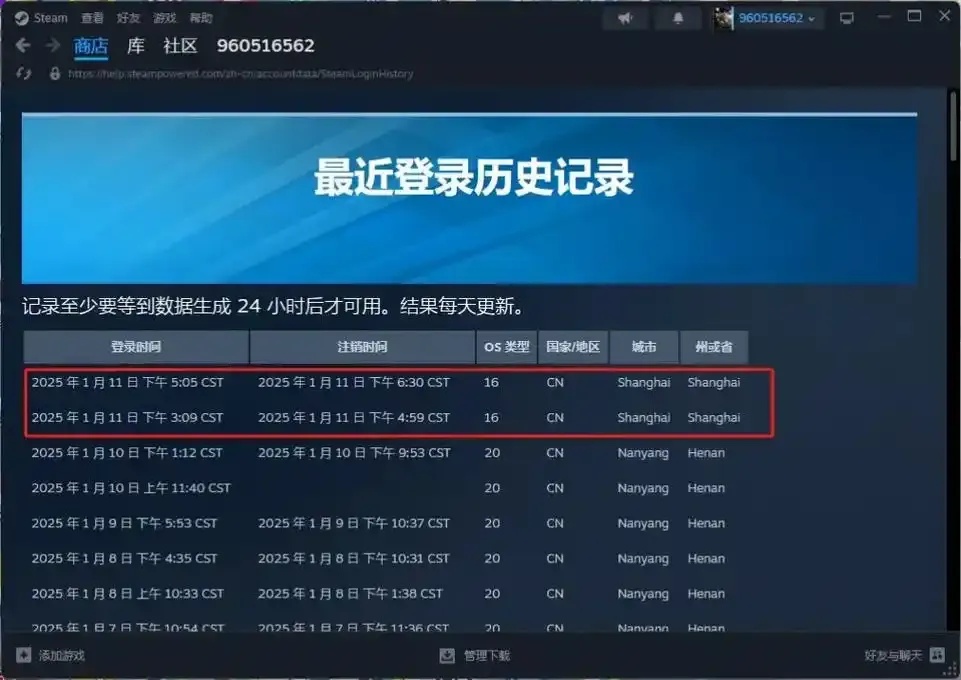Screen dimensions: 961x680
Task: Click the 记录至少要等到数据生成 notice text
Action: tap(273, 306)
